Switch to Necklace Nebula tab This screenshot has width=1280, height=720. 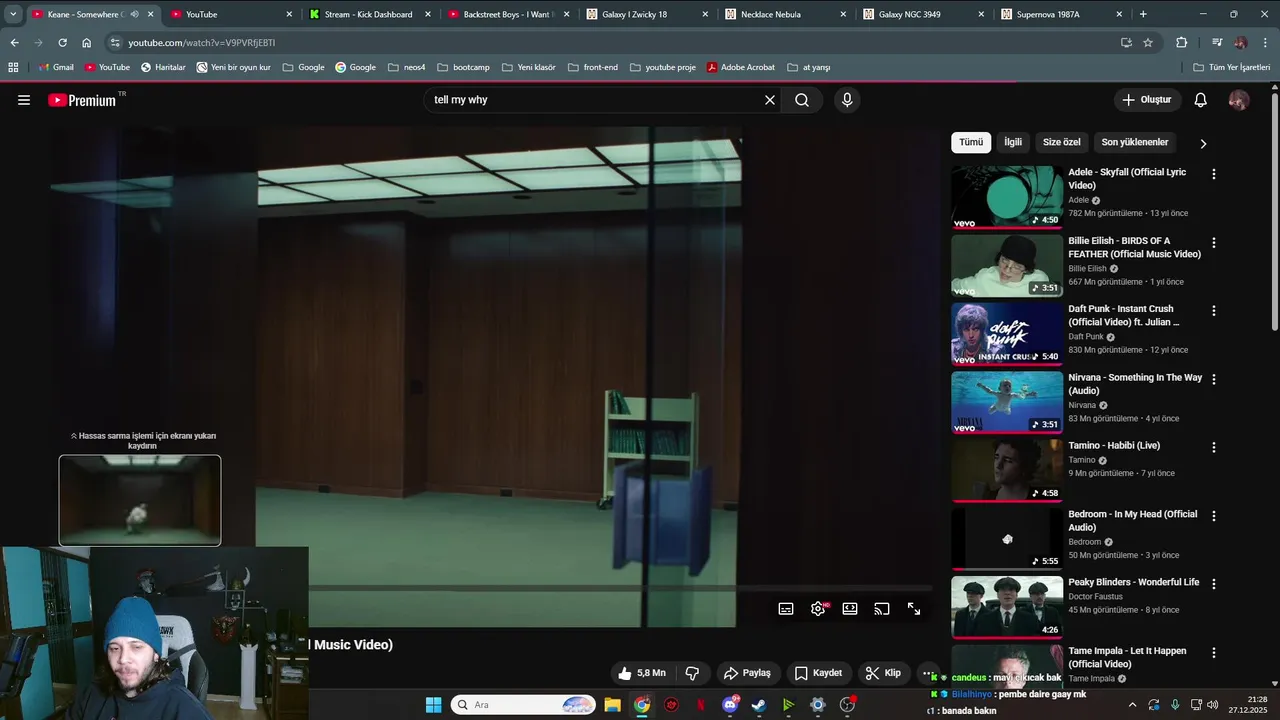[x=783, y=14]
